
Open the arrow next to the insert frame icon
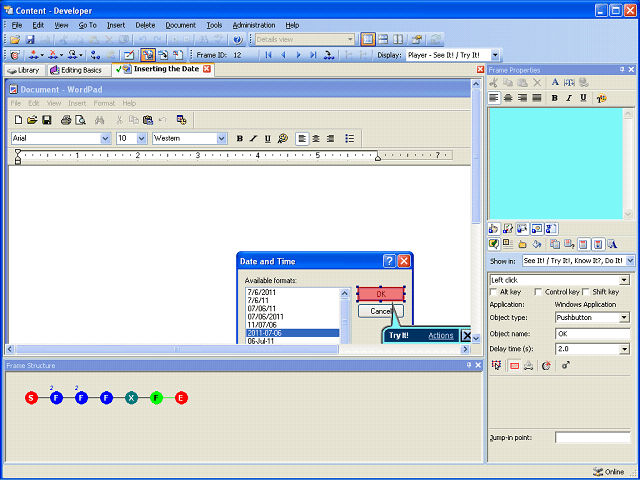pos(42,55)
